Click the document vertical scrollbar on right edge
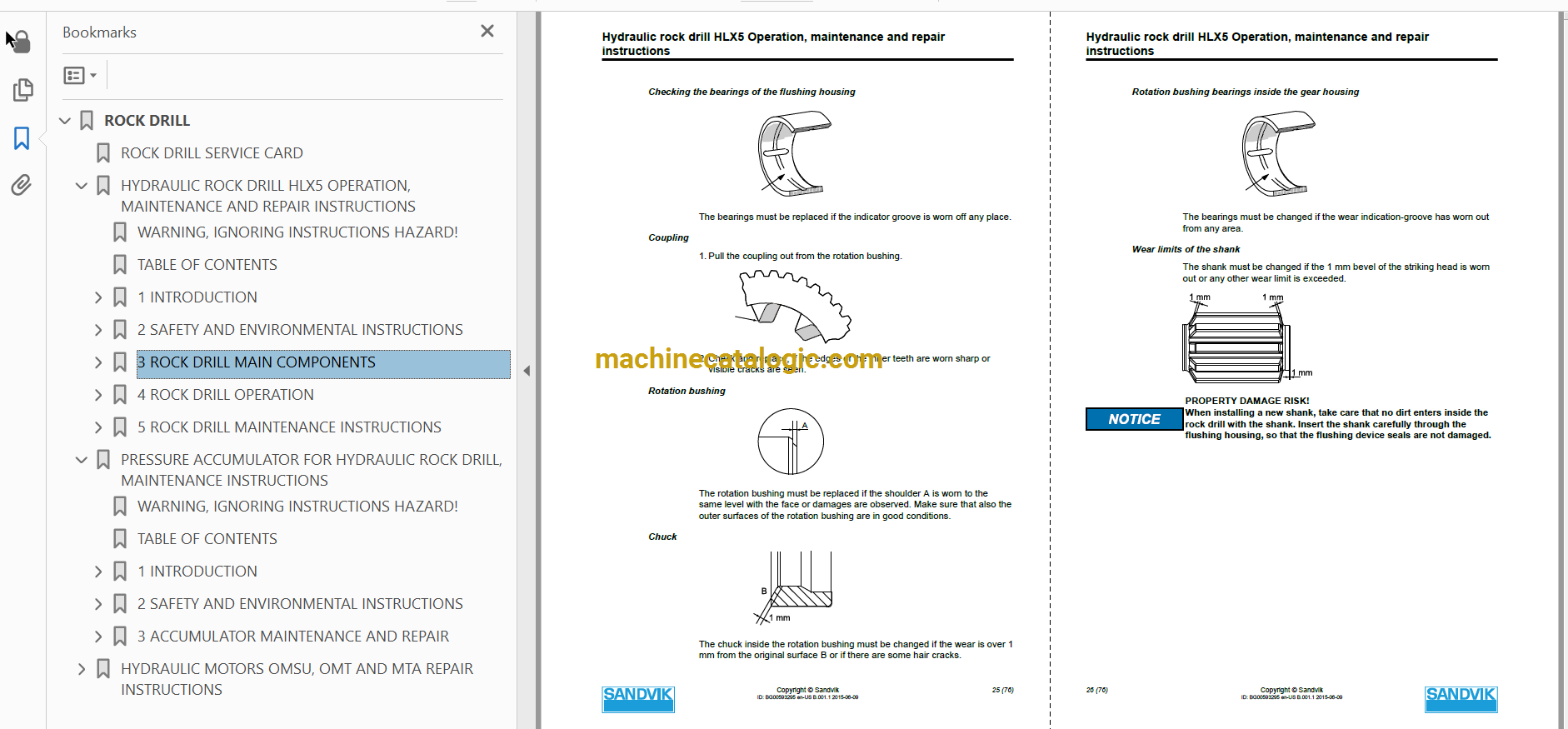Image resolution: width=1568 pixels, height=729 pixels. (1562, 370)
